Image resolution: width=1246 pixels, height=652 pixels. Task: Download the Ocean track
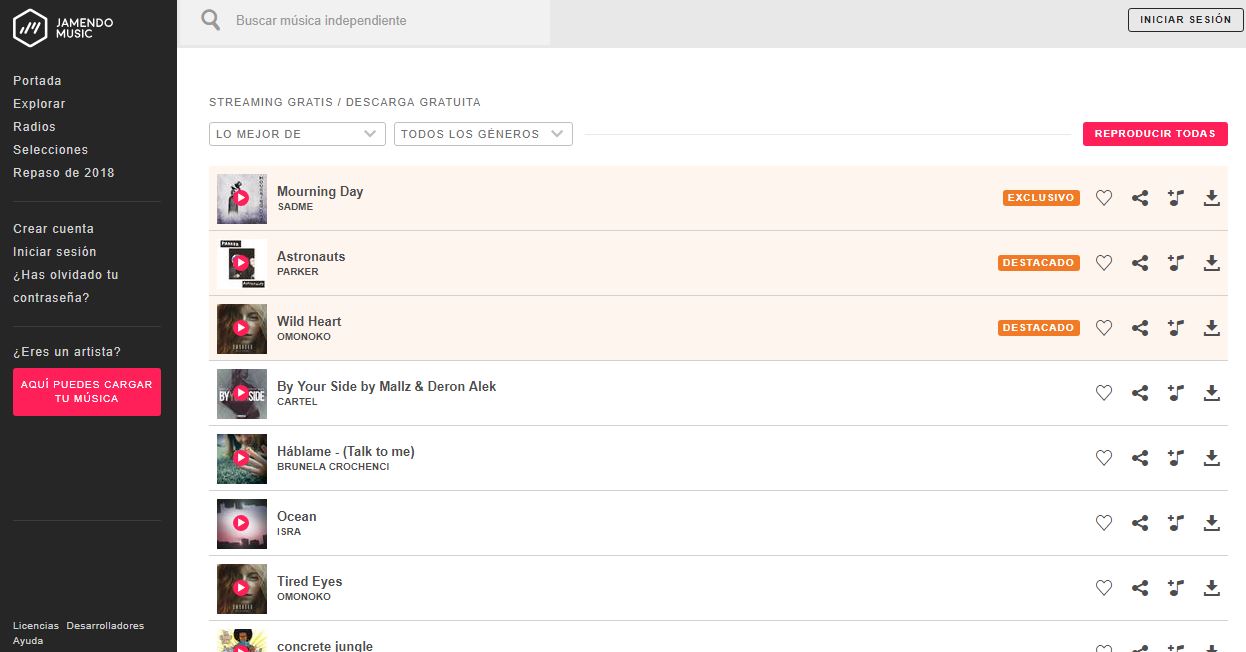1212,523
